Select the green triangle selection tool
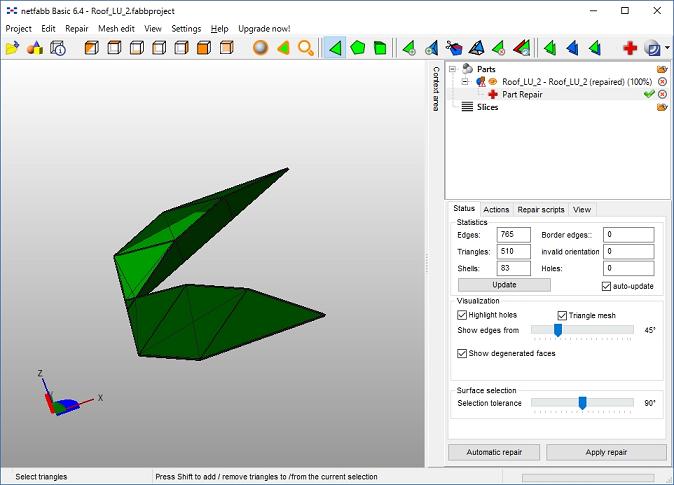The image size is (674, 485). (x=335, y=48)
